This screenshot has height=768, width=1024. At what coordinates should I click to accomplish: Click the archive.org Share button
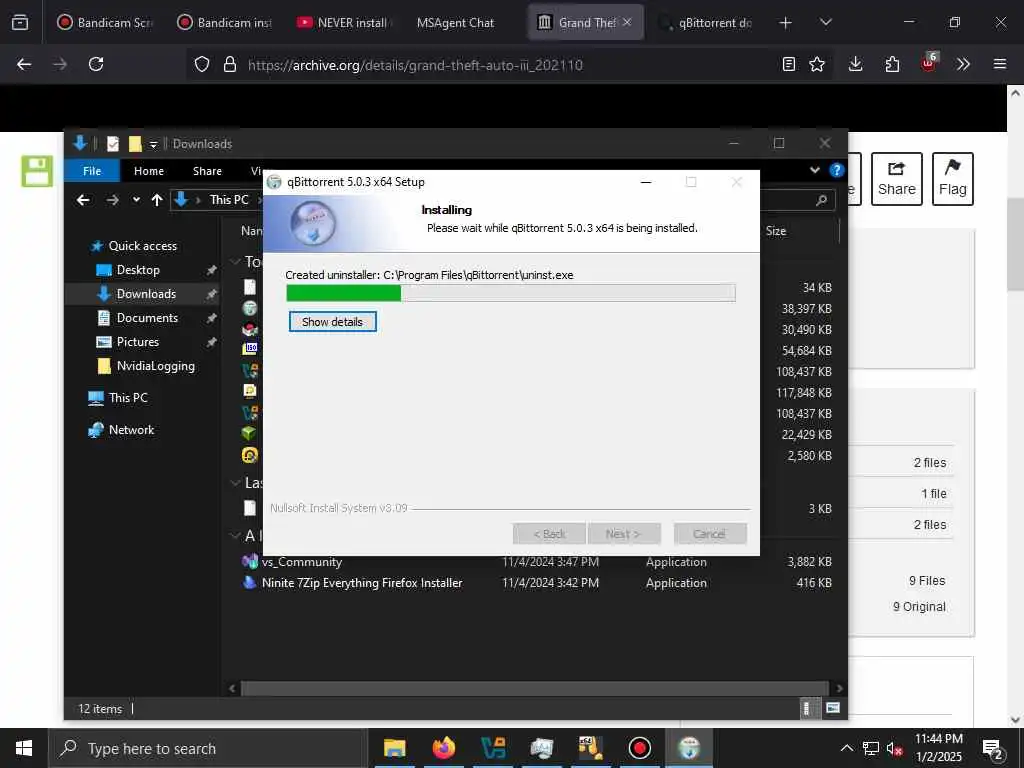tap(897, 179)
